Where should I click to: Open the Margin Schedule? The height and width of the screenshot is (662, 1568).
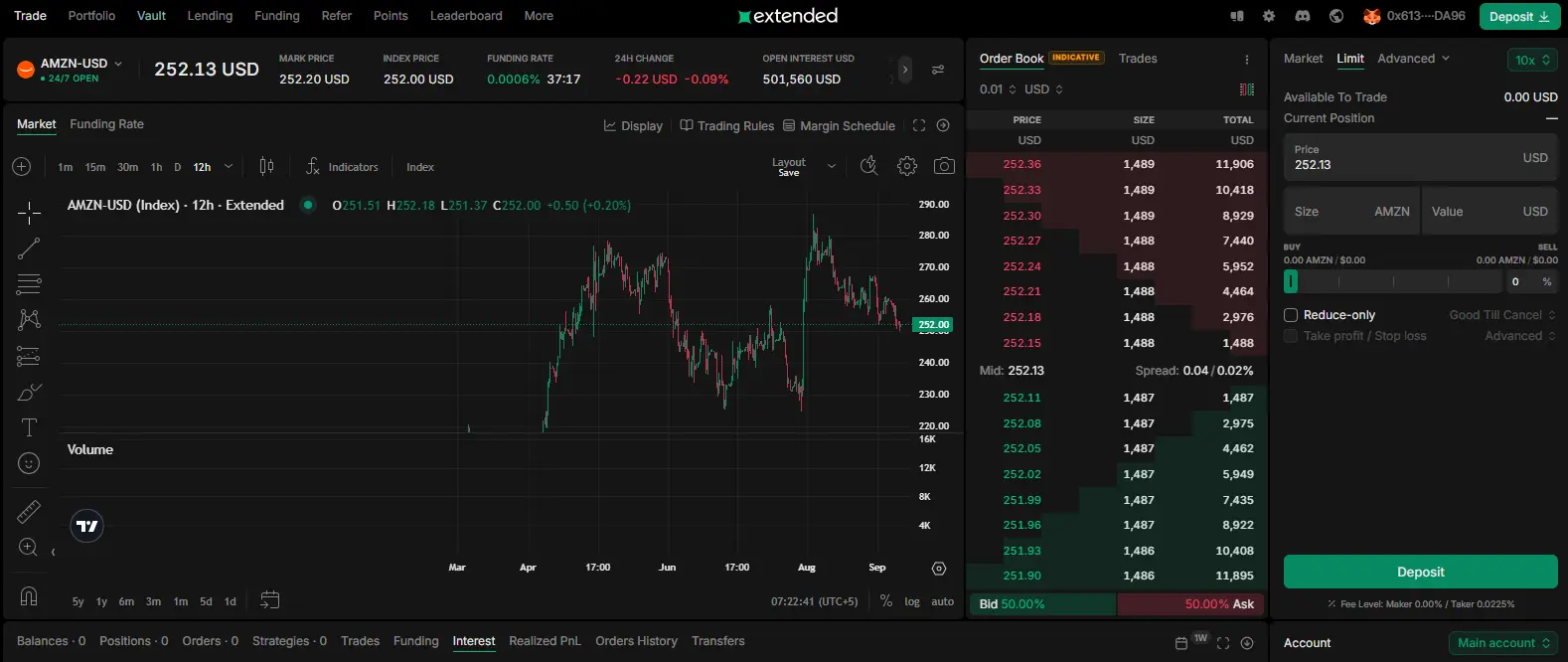click(839, 126)
